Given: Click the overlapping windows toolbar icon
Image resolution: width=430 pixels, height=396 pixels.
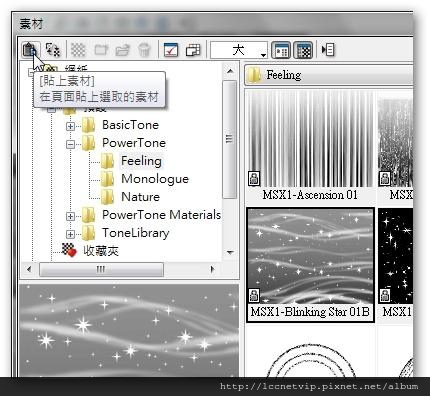Looking at the screenshot, I should tap(193, 50).
